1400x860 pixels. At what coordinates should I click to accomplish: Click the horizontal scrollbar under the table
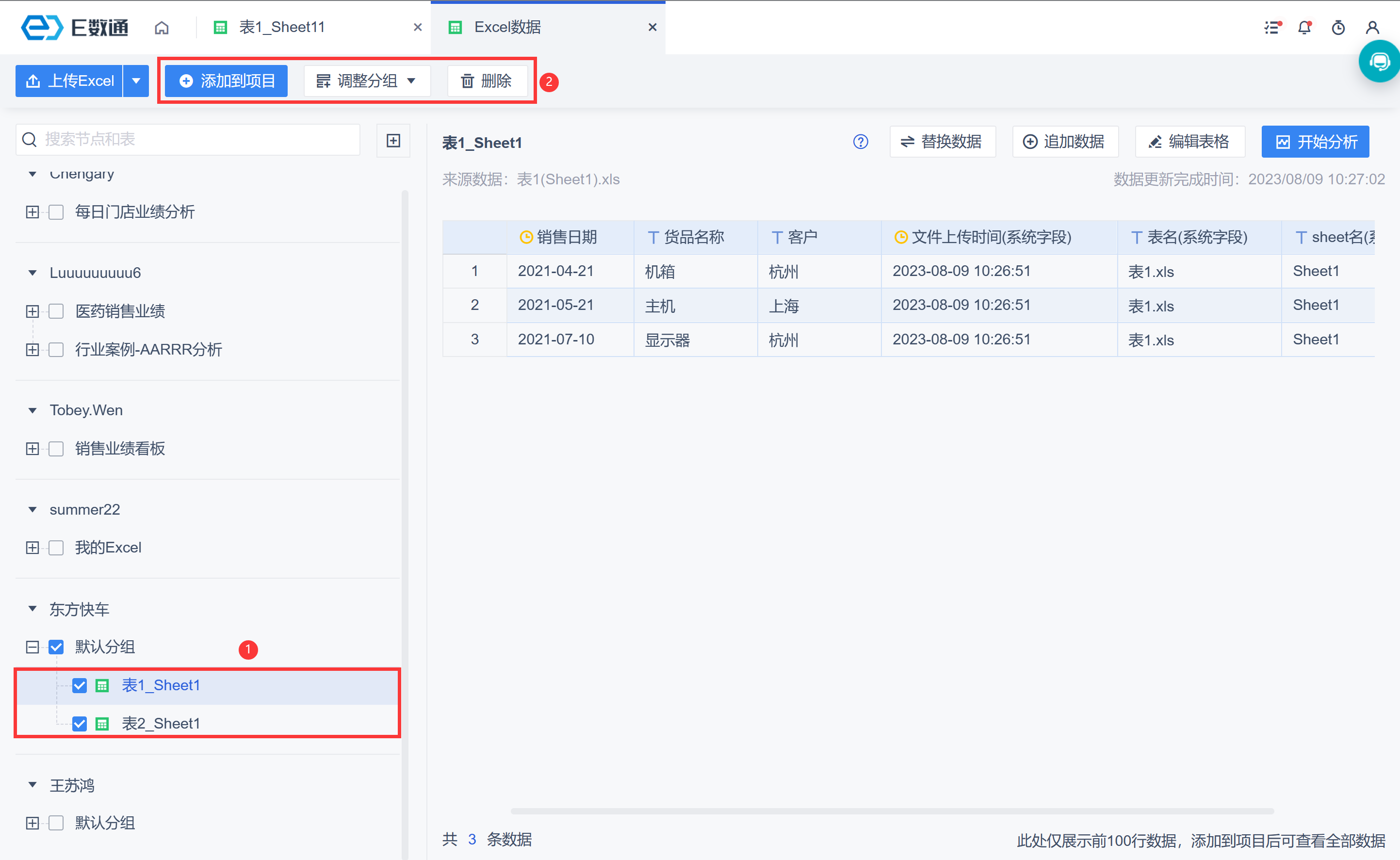(892, 811)
